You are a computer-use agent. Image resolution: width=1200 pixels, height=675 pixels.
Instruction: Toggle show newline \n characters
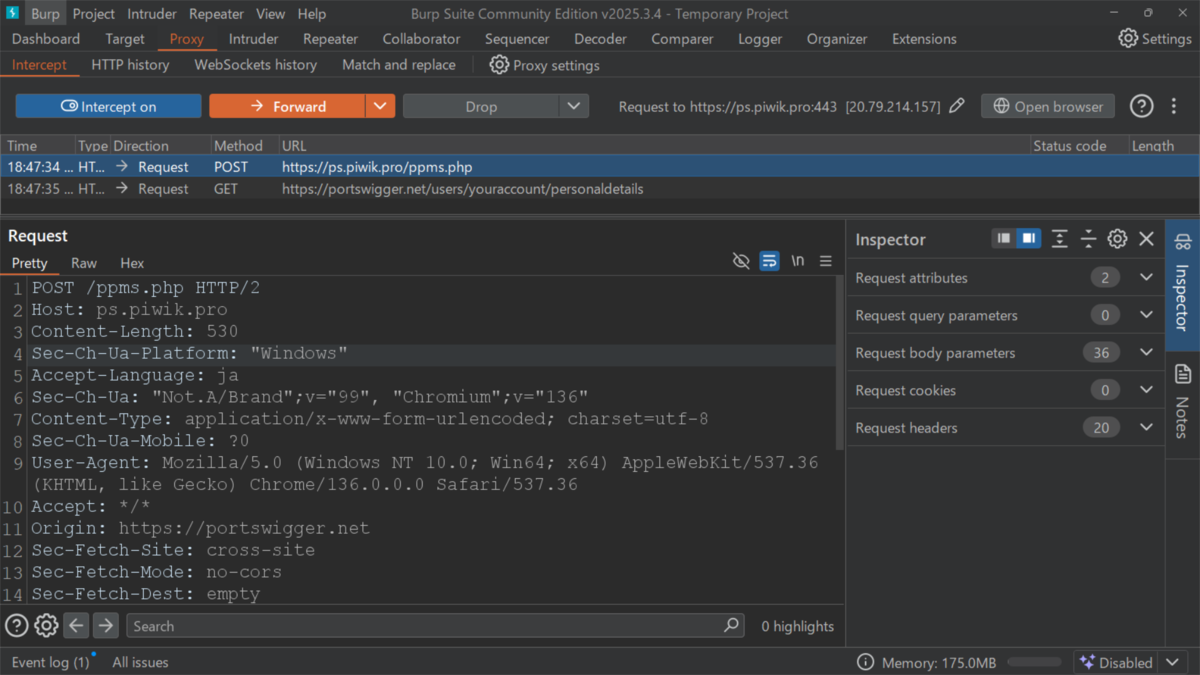(797, 261)
